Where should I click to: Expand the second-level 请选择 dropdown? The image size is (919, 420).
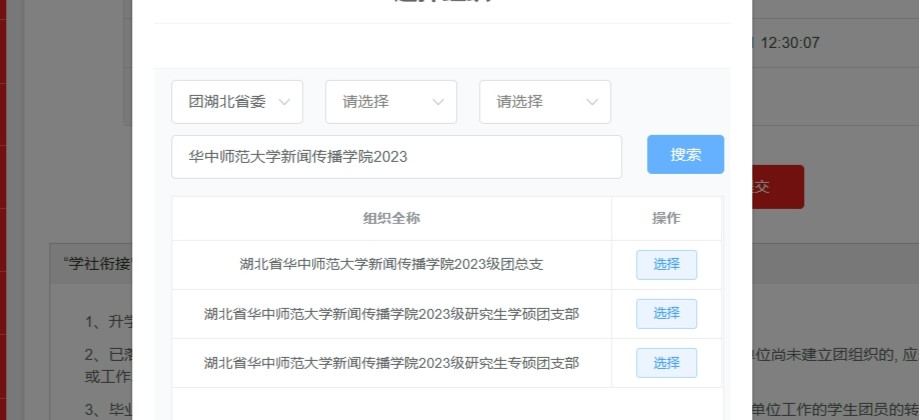click(390, 102)
